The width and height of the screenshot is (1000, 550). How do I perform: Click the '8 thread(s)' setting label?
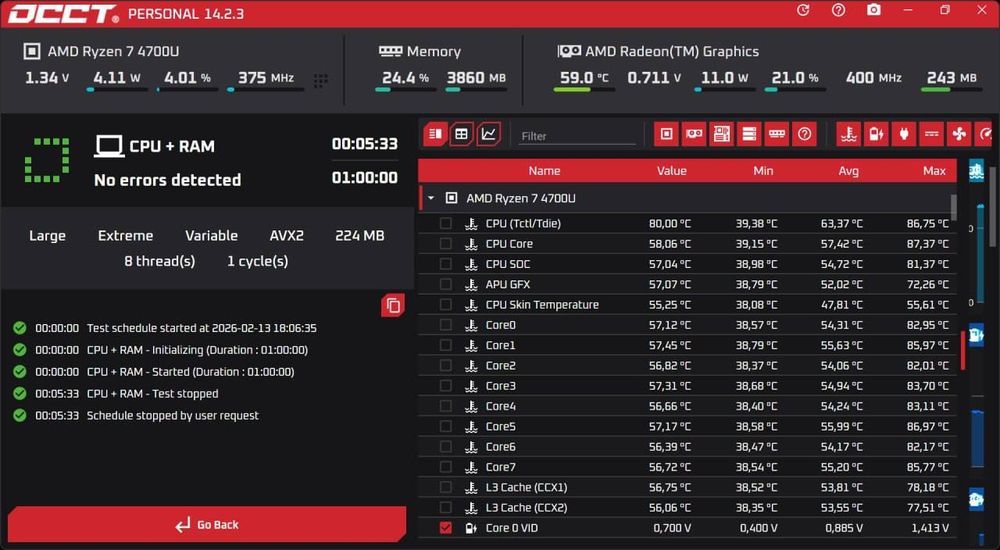coord(159,261)
